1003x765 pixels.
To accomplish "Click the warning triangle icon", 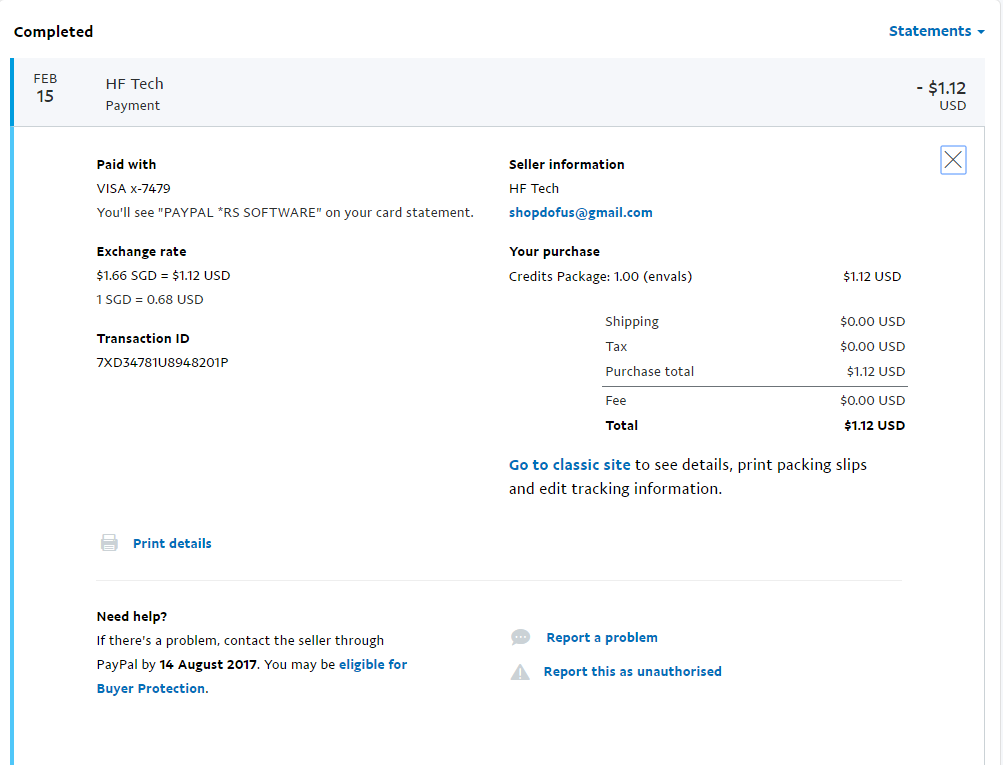I will (520, 672).
